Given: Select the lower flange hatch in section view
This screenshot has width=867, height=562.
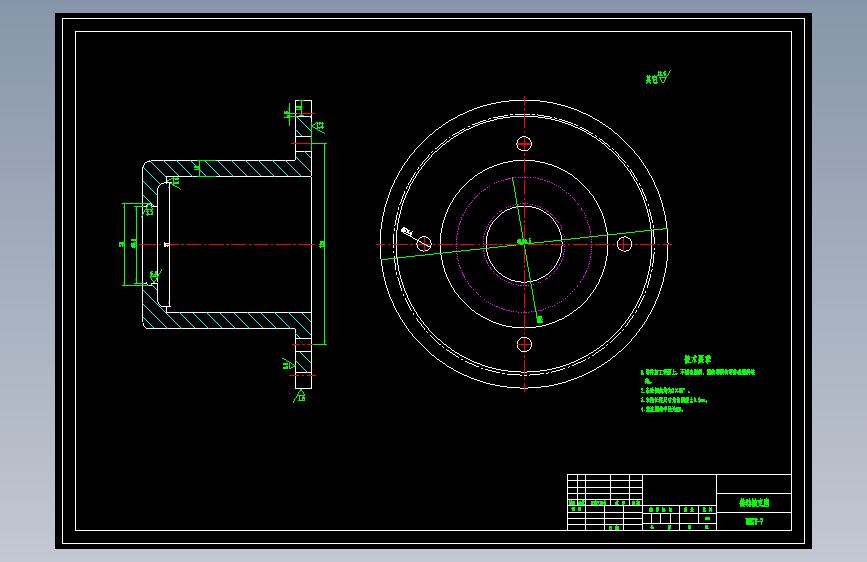Looking at the screenshot, I should point(303,360).
